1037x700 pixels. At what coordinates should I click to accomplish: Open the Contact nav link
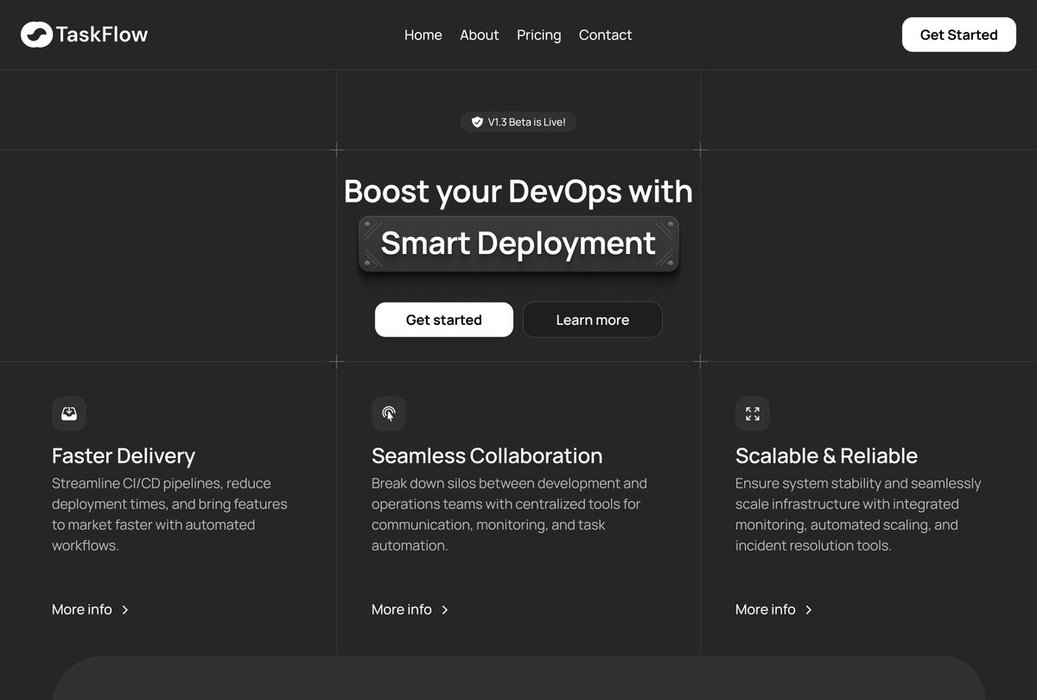[605, 35]
